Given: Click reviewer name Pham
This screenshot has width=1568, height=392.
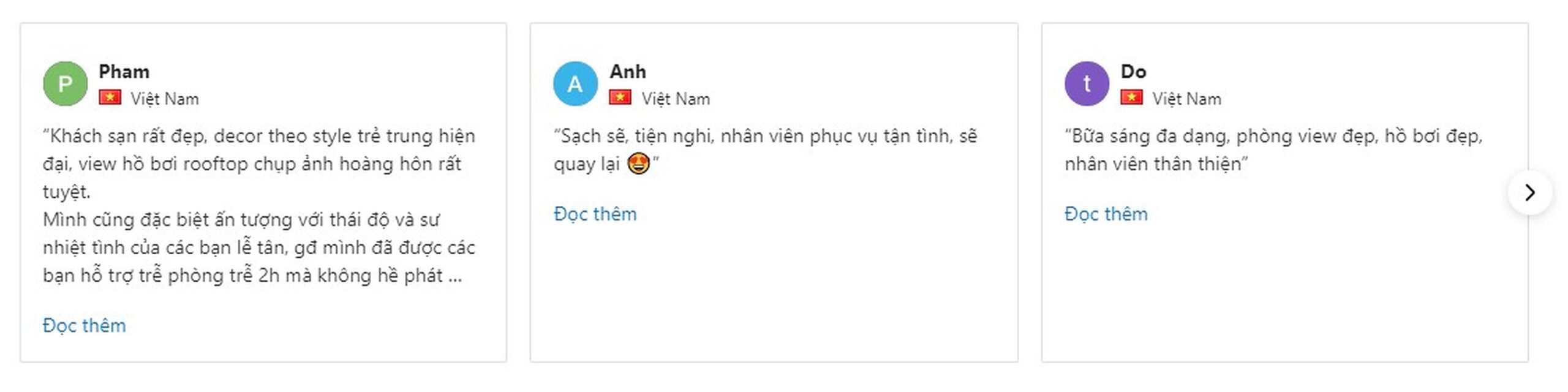Looking at the screenshot, I should pyautogui.click(x=124, y=72).
